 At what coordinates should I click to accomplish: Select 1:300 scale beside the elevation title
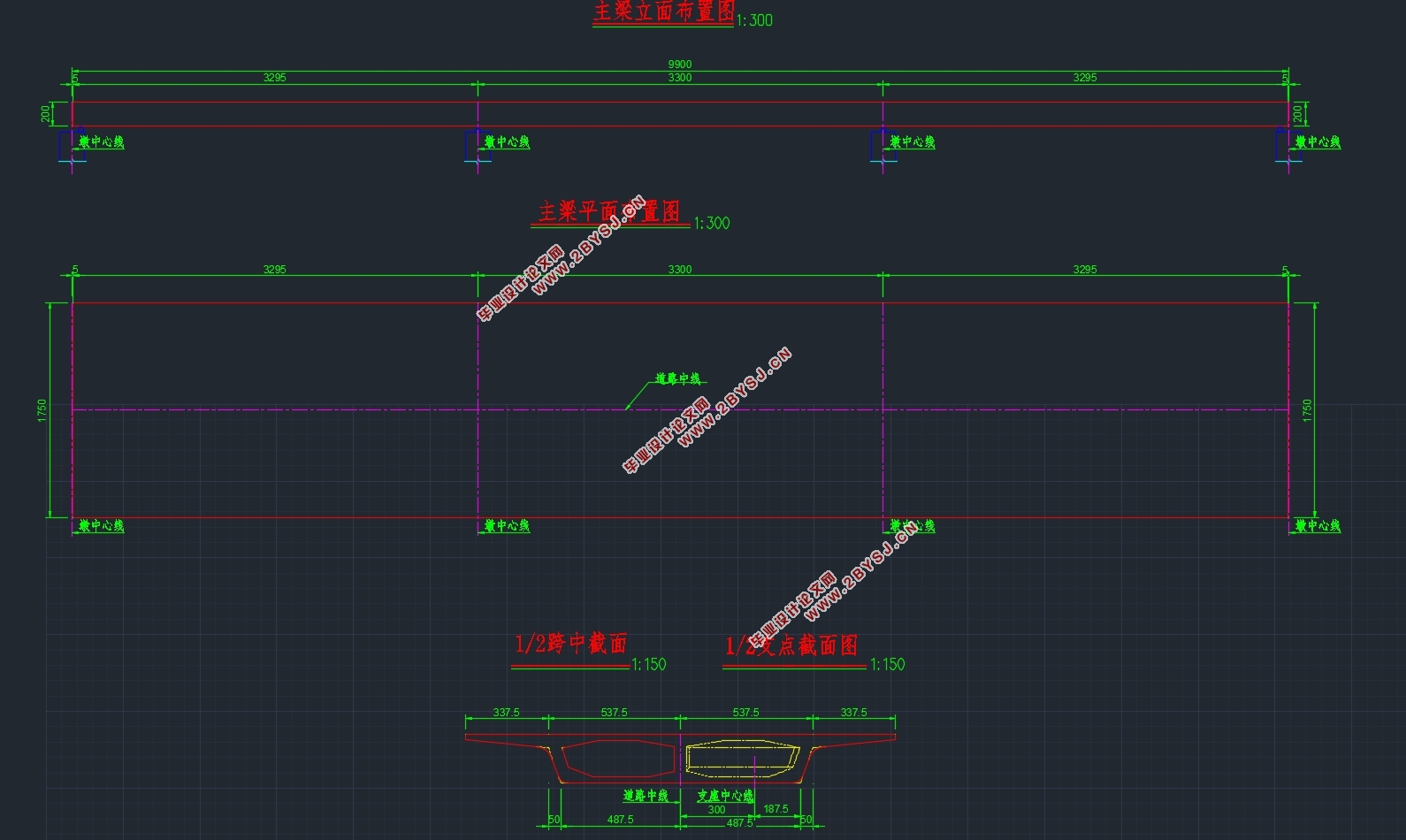tap(754, 20)
